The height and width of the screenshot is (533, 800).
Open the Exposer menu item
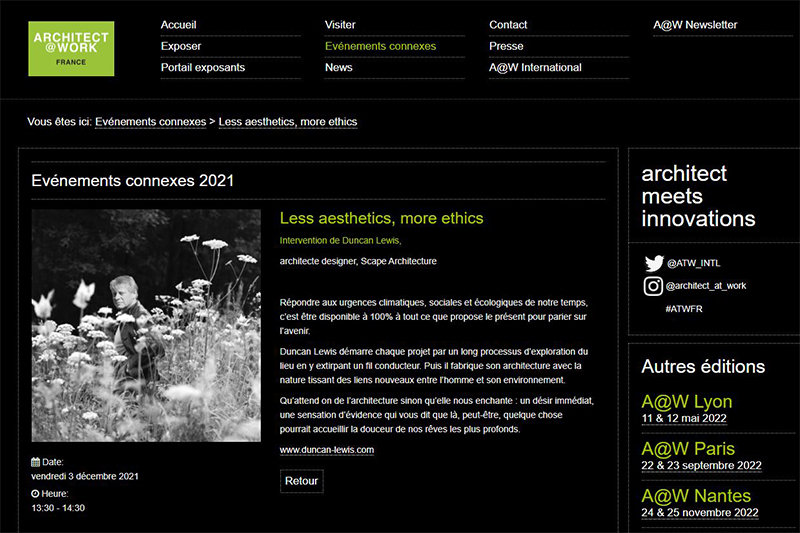pos(181,46)
